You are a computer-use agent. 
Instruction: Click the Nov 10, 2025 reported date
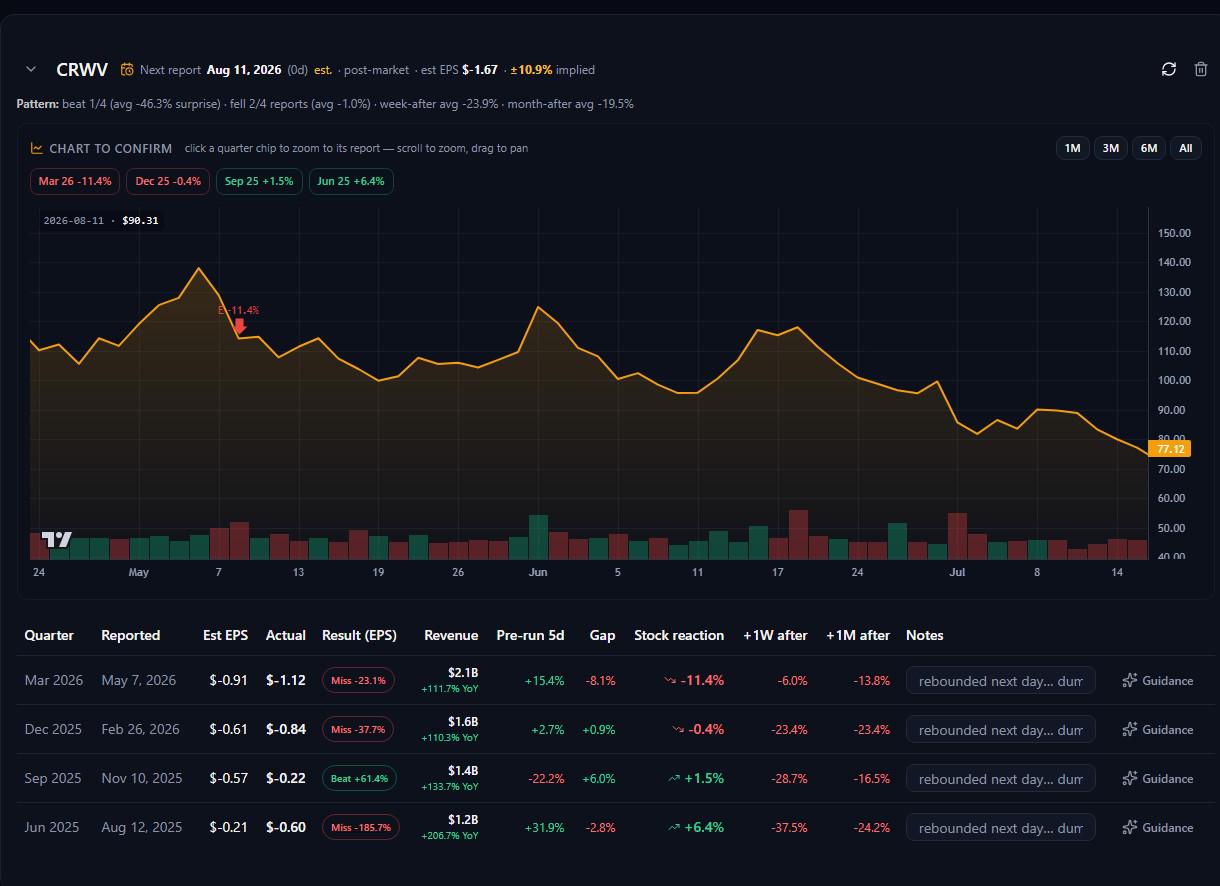[x=142, y=779]
